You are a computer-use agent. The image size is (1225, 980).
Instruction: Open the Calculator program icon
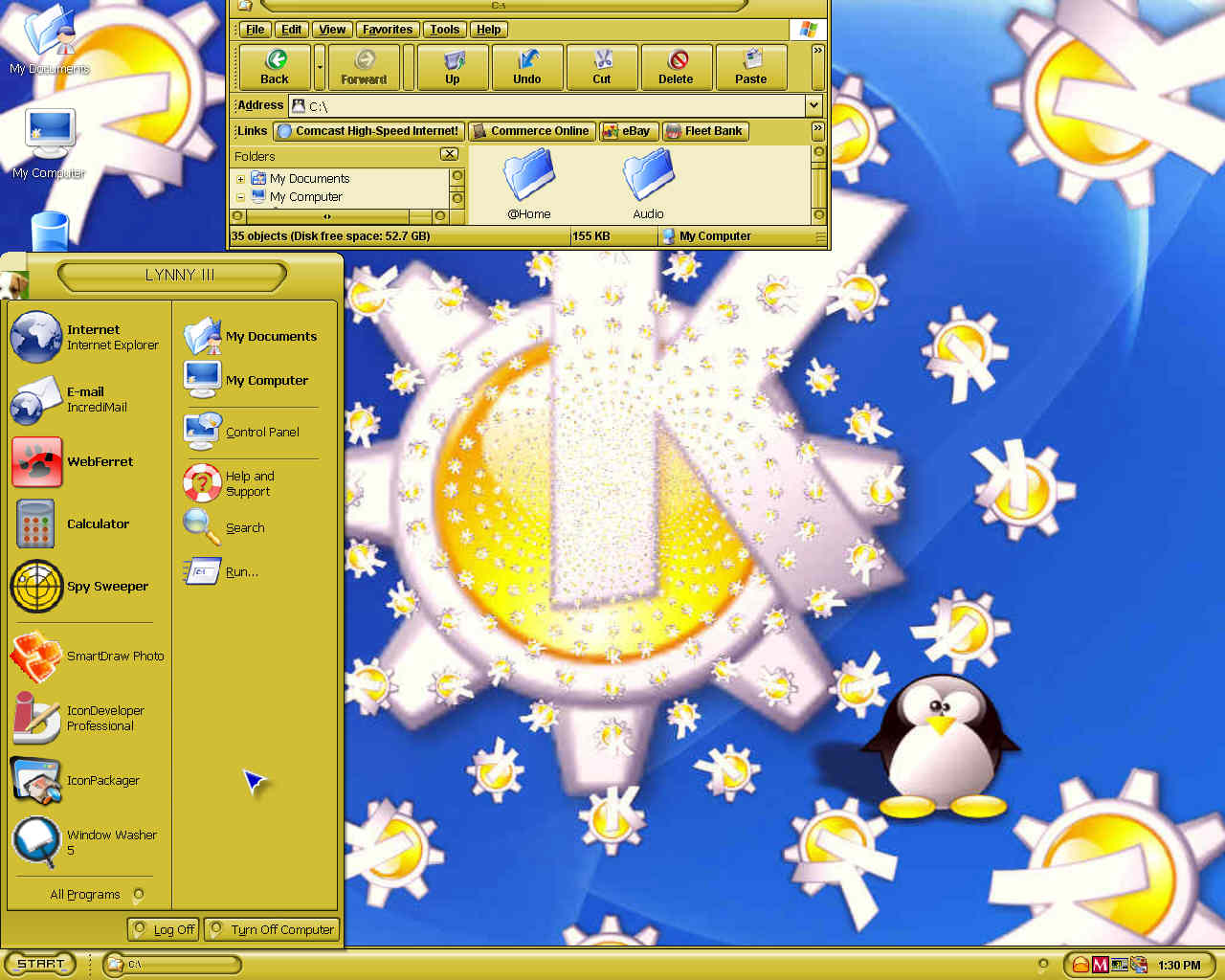click(36, 523)
